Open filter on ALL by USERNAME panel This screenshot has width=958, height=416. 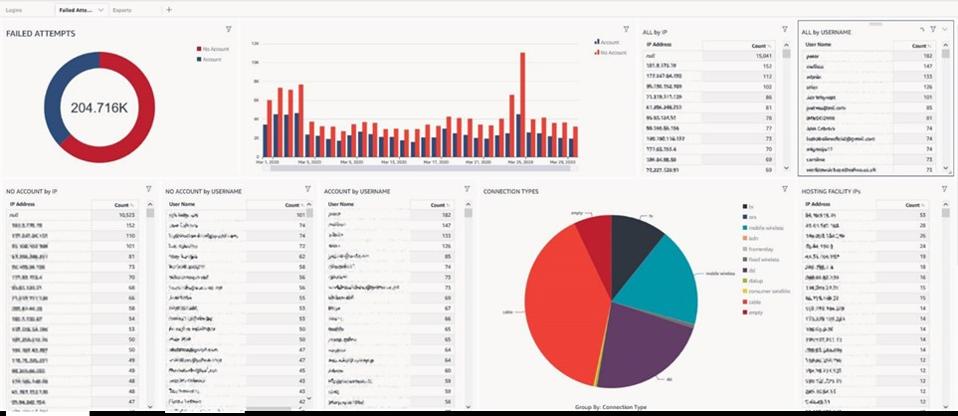pos(933,30)
